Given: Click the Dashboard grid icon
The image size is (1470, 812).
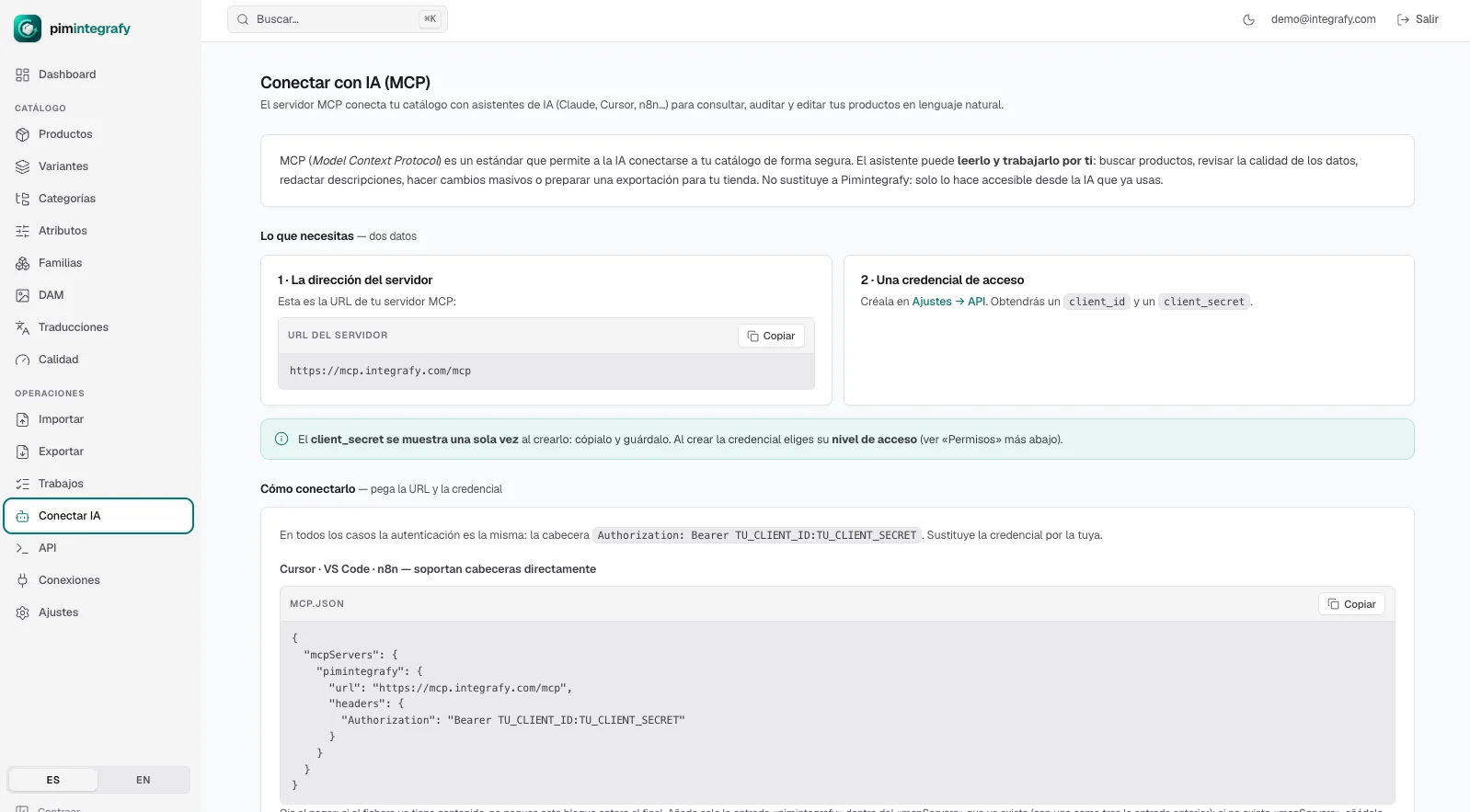Looking at the screenshot, I should 23,74.
